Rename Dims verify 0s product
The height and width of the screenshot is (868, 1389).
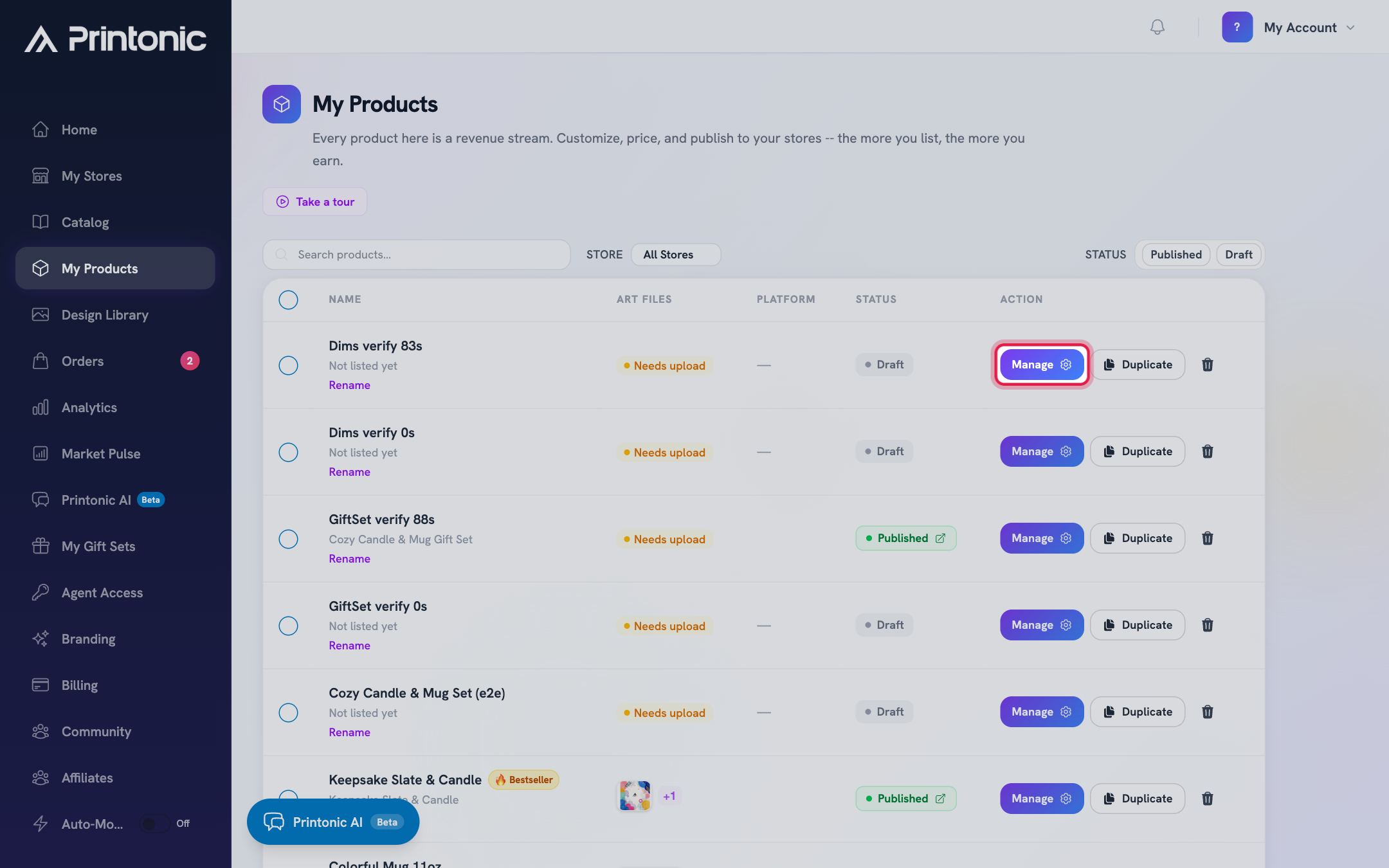coord(349,472)
